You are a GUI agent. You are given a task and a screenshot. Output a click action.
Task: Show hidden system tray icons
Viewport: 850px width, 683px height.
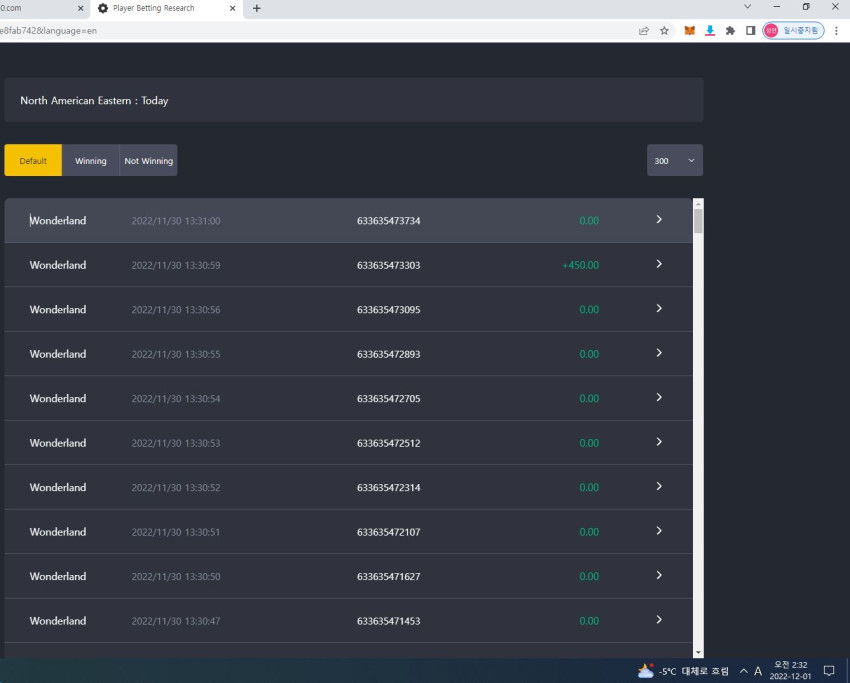tap(743, 671)
